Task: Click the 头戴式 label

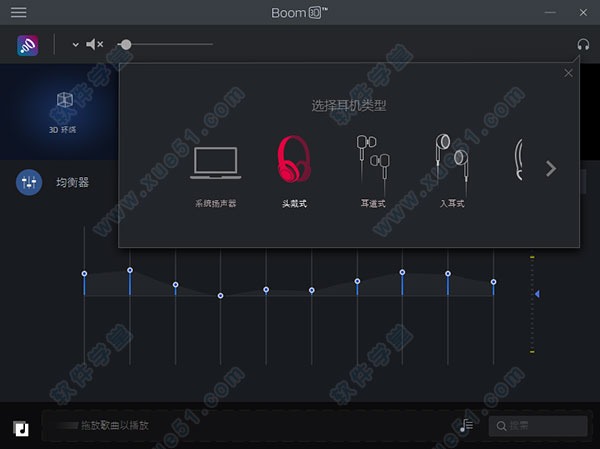Action: point(294,204)
